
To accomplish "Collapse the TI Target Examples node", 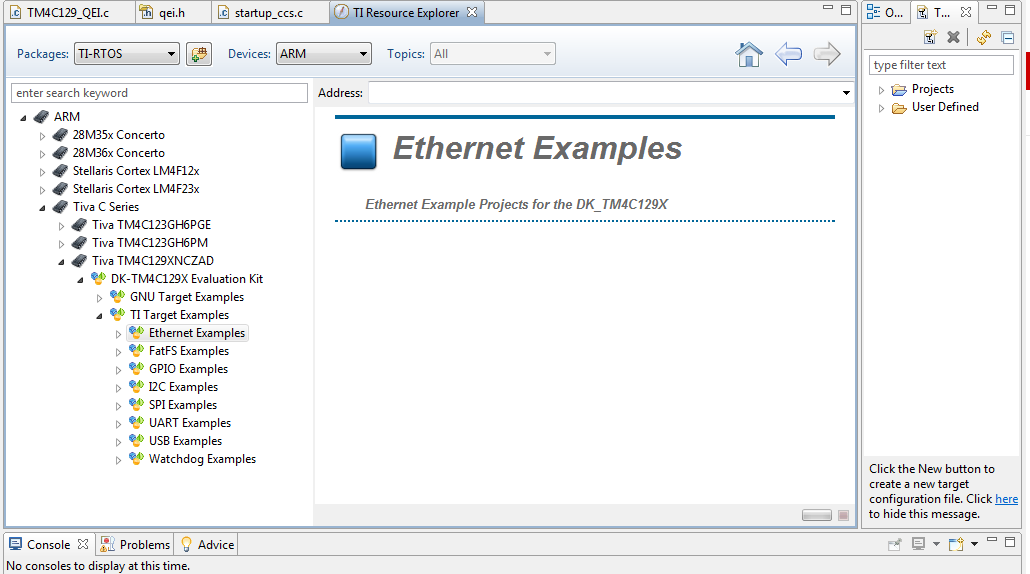I will click(99, 316).
